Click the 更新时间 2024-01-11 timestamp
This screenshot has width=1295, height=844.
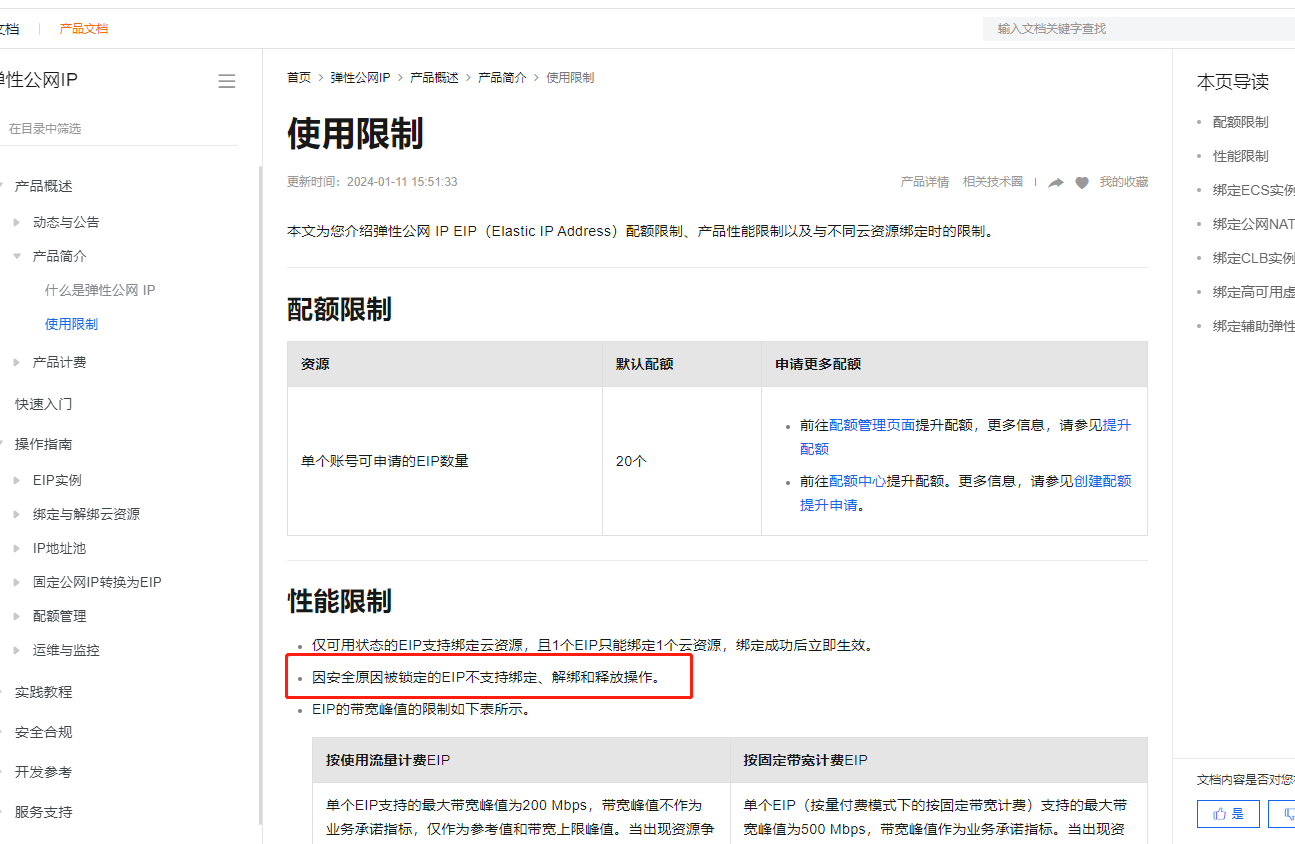point(372,182)
